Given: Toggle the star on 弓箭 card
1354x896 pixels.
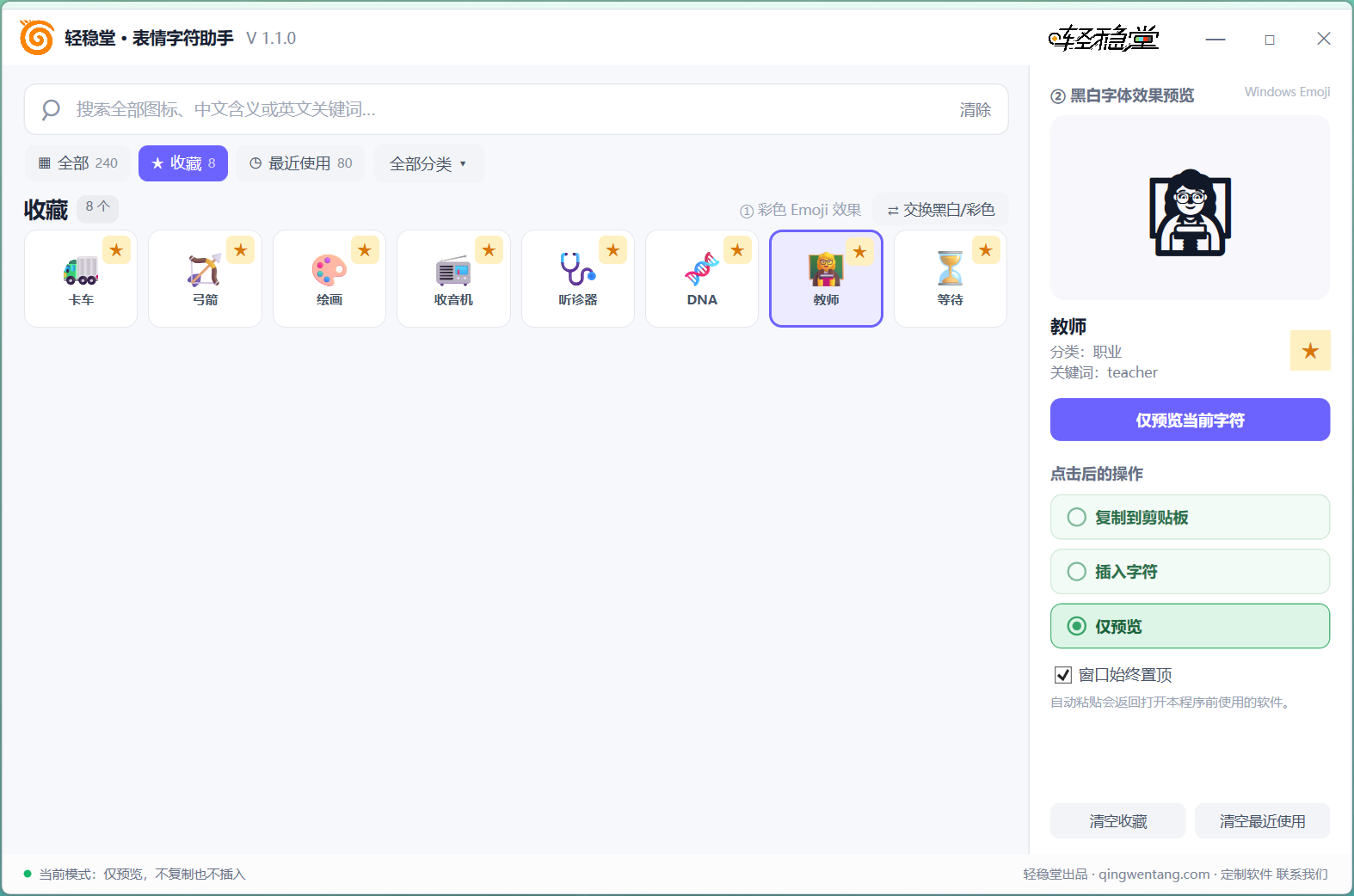Looking at the screenshot, I should pyautogui.click(x=240, y=250).
